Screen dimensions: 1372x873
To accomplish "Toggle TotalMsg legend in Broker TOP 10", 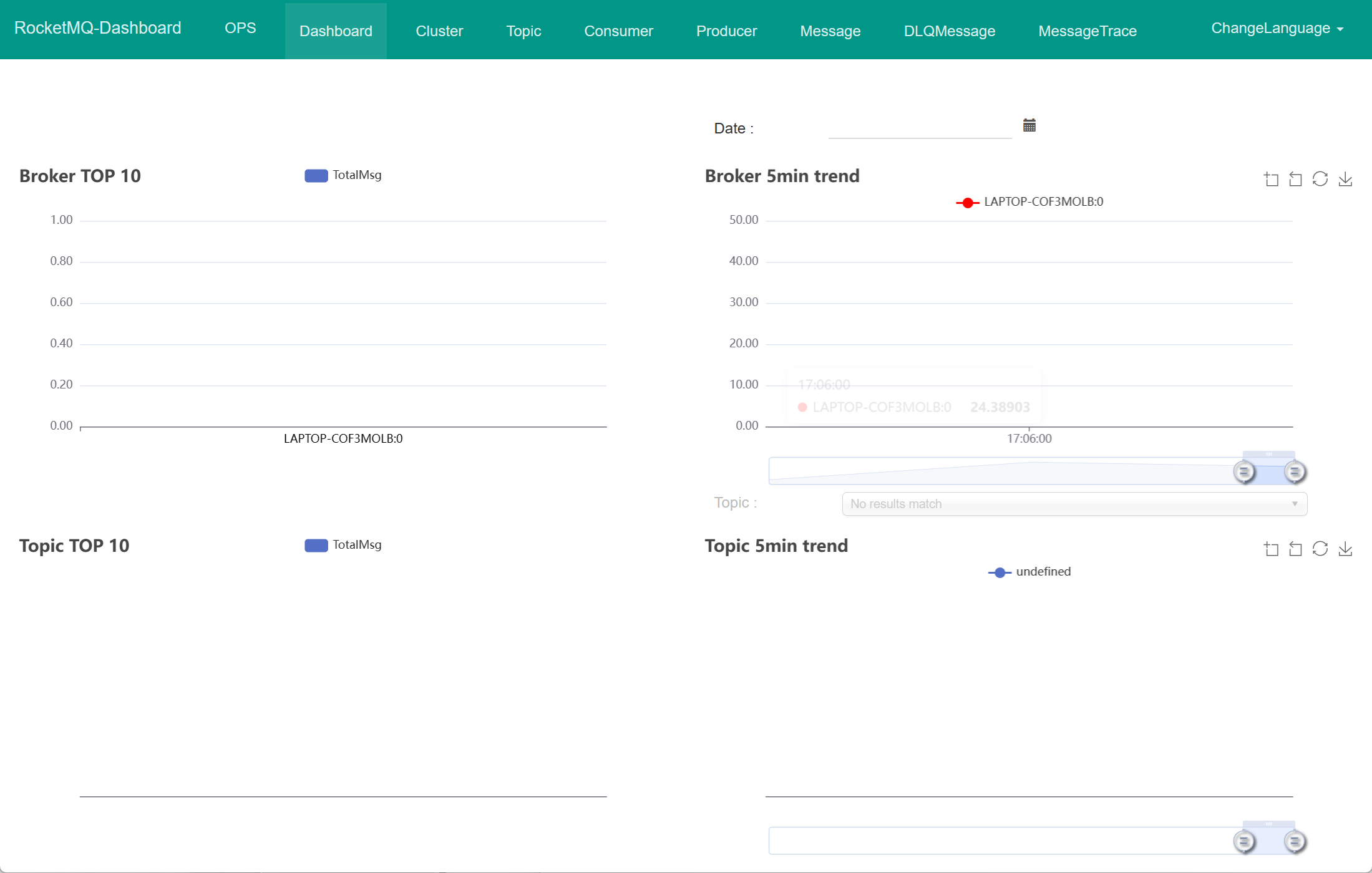I will pos(343,175).
